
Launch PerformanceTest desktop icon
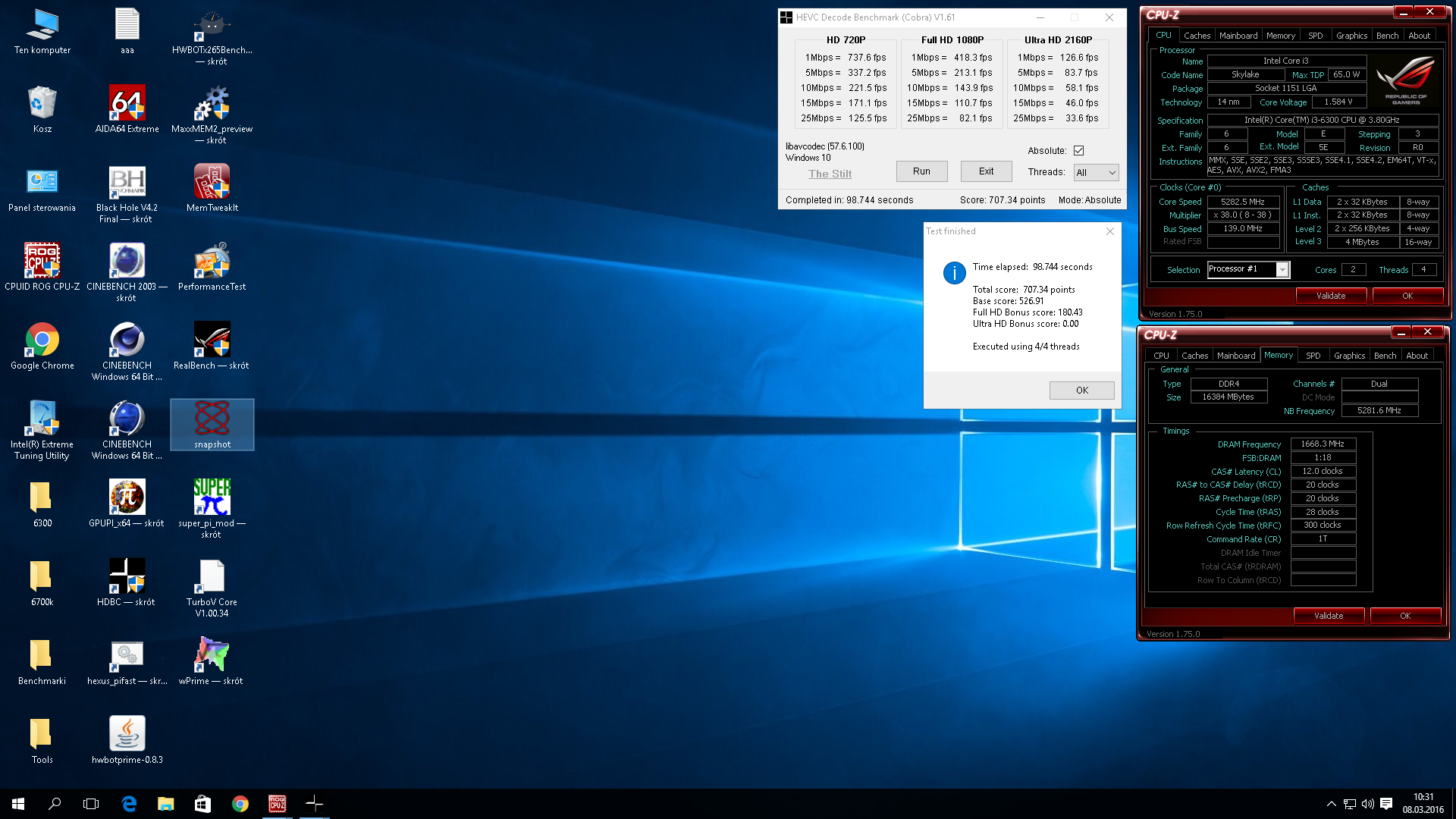tap(212, 267)
